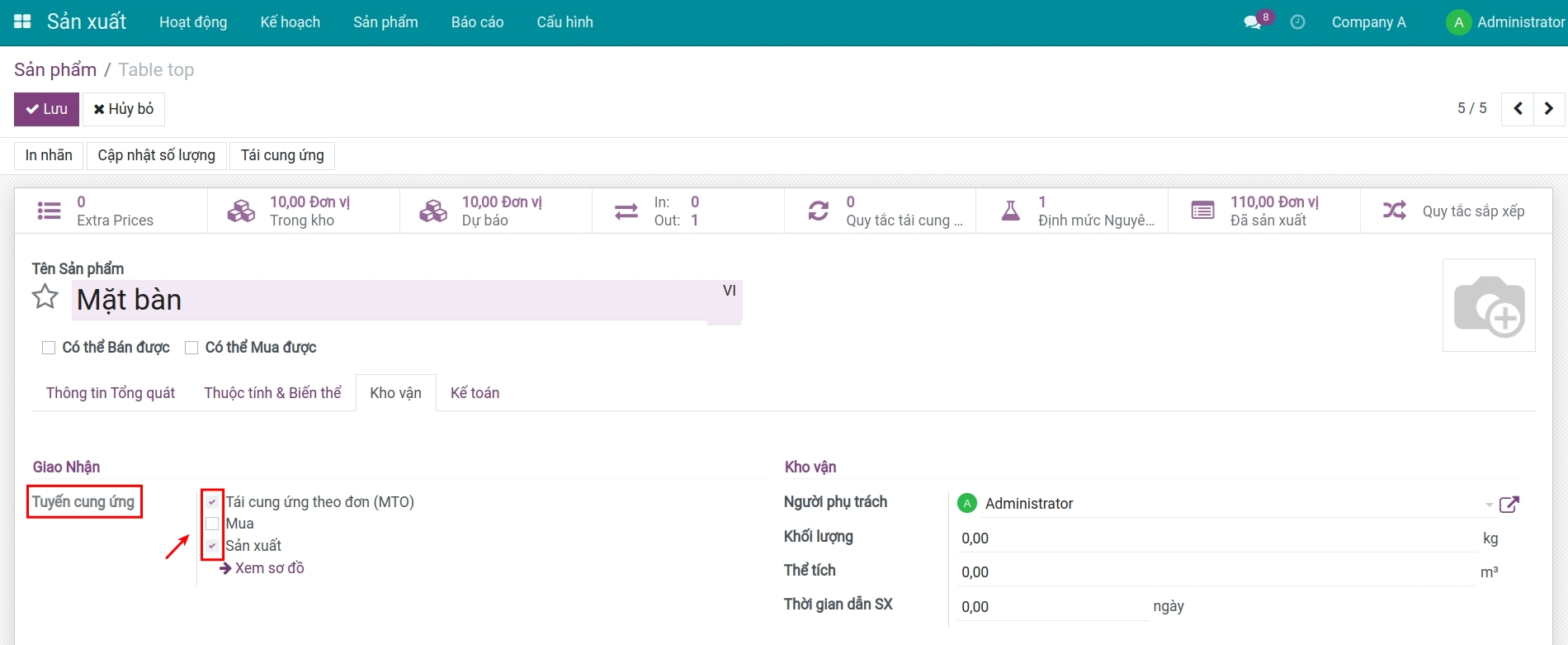1568x645 pixels.
Task: Switch to the Kế toán tab
Action: coord(475,393)
